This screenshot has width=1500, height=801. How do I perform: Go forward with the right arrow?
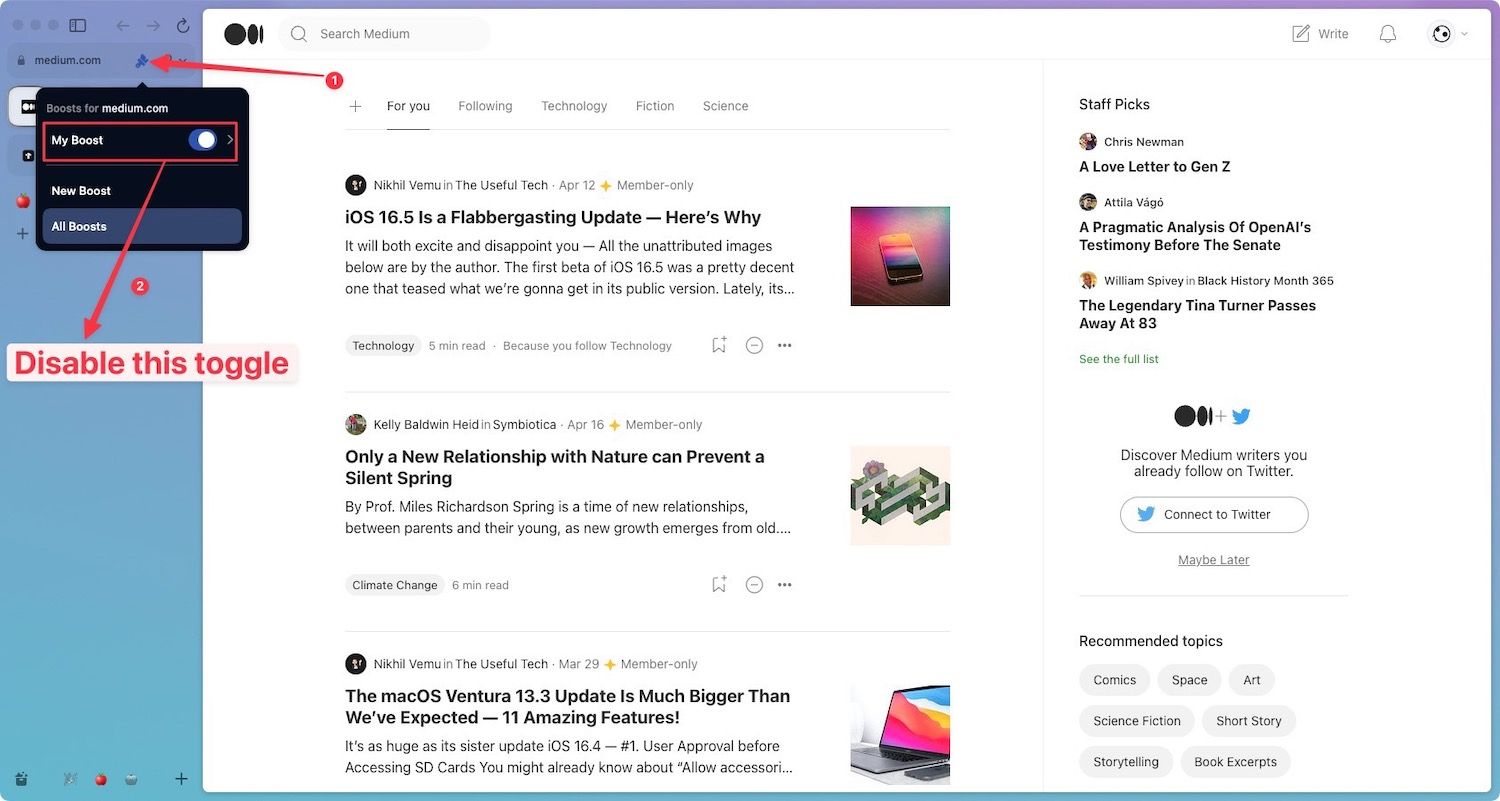pos(153,25)
